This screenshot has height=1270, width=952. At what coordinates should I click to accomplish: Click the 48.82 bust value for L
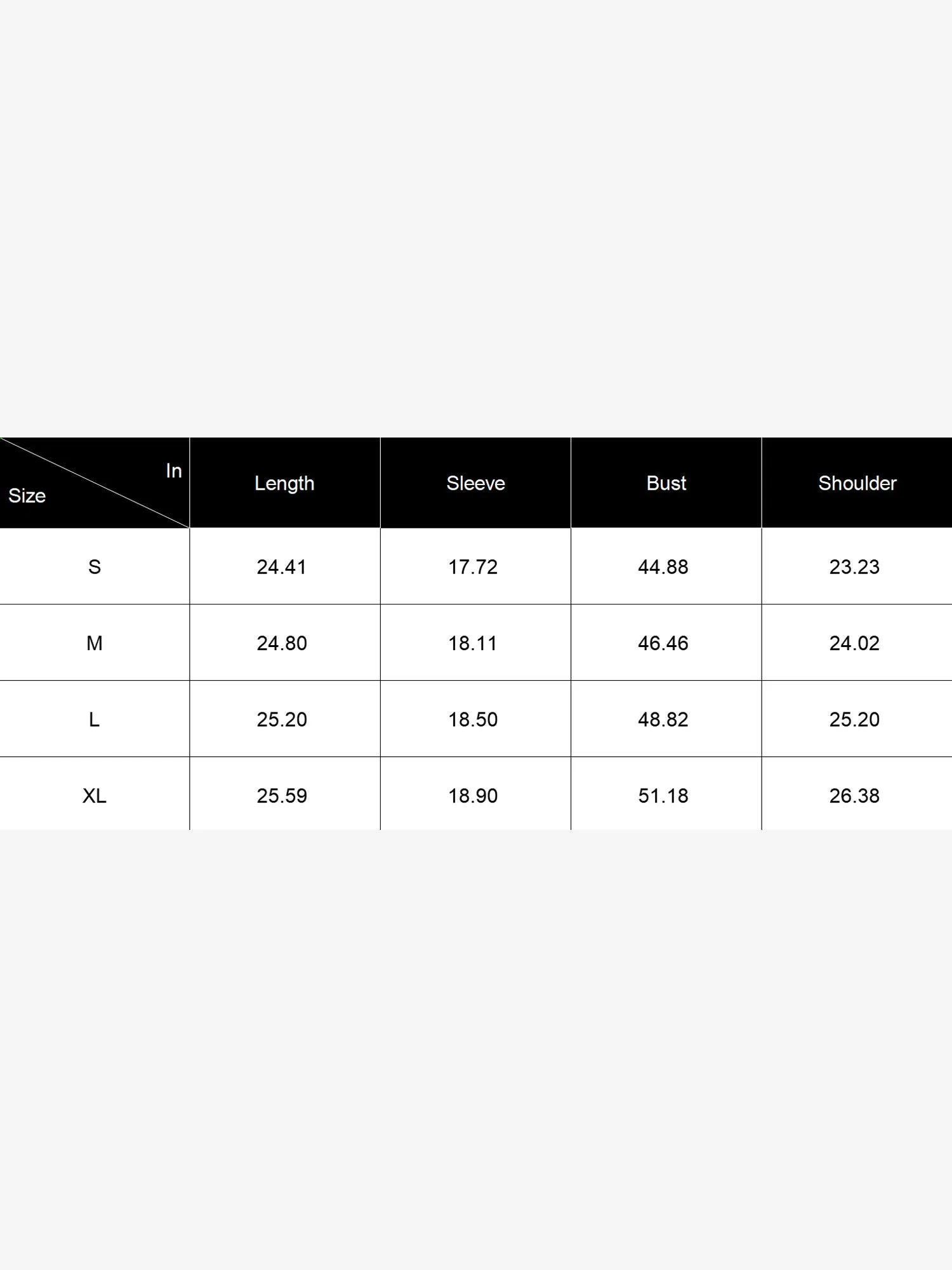(x=663, y=719)
